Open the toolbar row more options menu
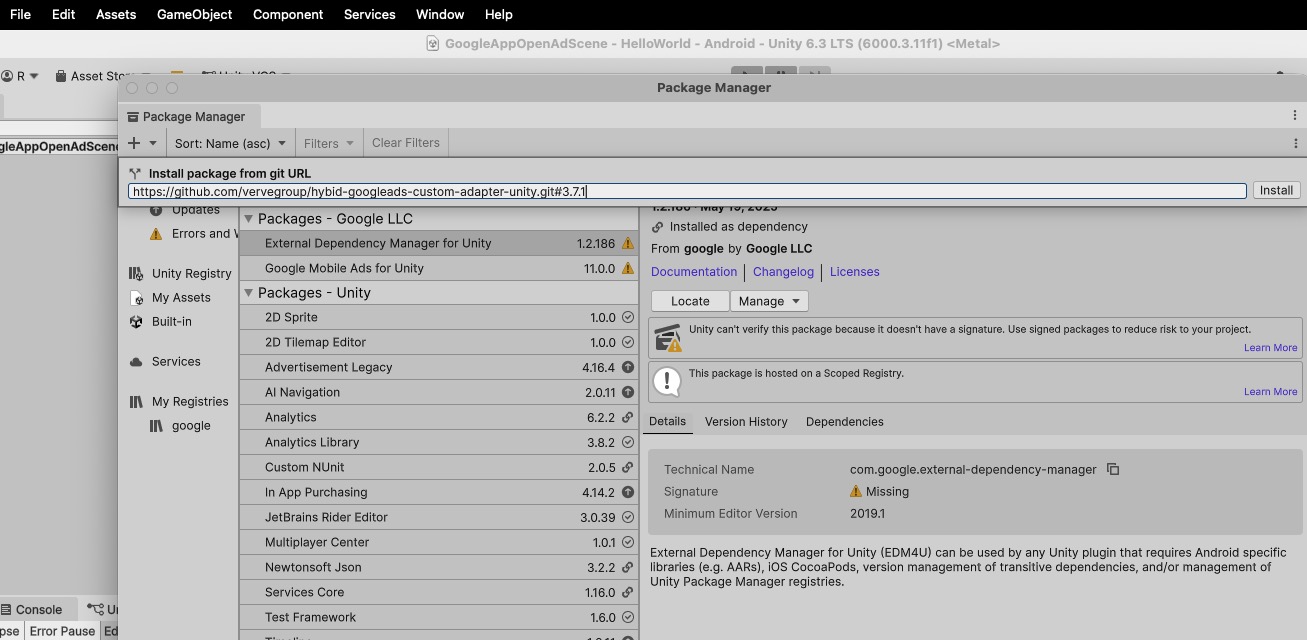 1295,143
